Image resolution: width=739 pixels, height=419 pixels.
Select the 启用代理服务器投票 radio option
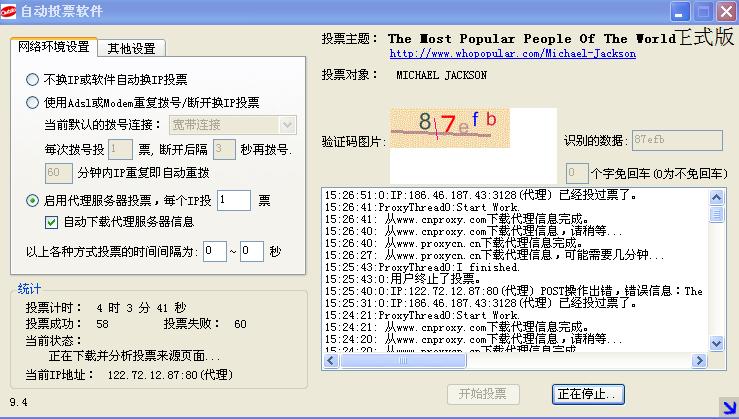[x=32, y=201]
